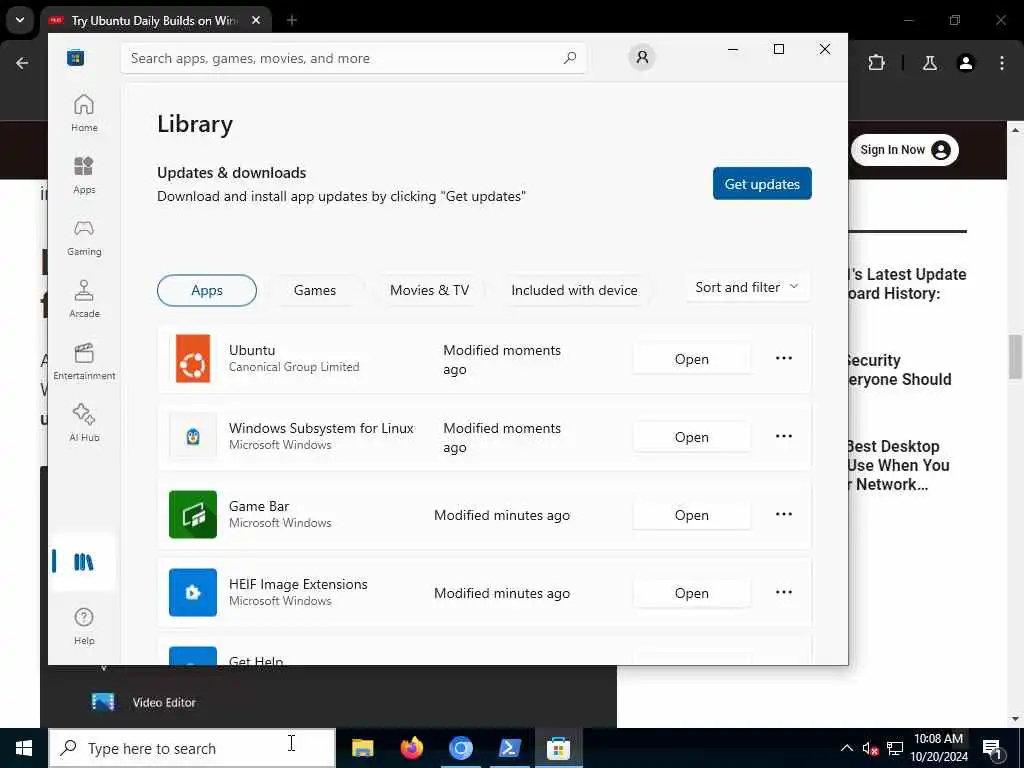This screenshot has height=768, width=1024.
Task: Open the Gaming section in sidebar
Action: 84,238
